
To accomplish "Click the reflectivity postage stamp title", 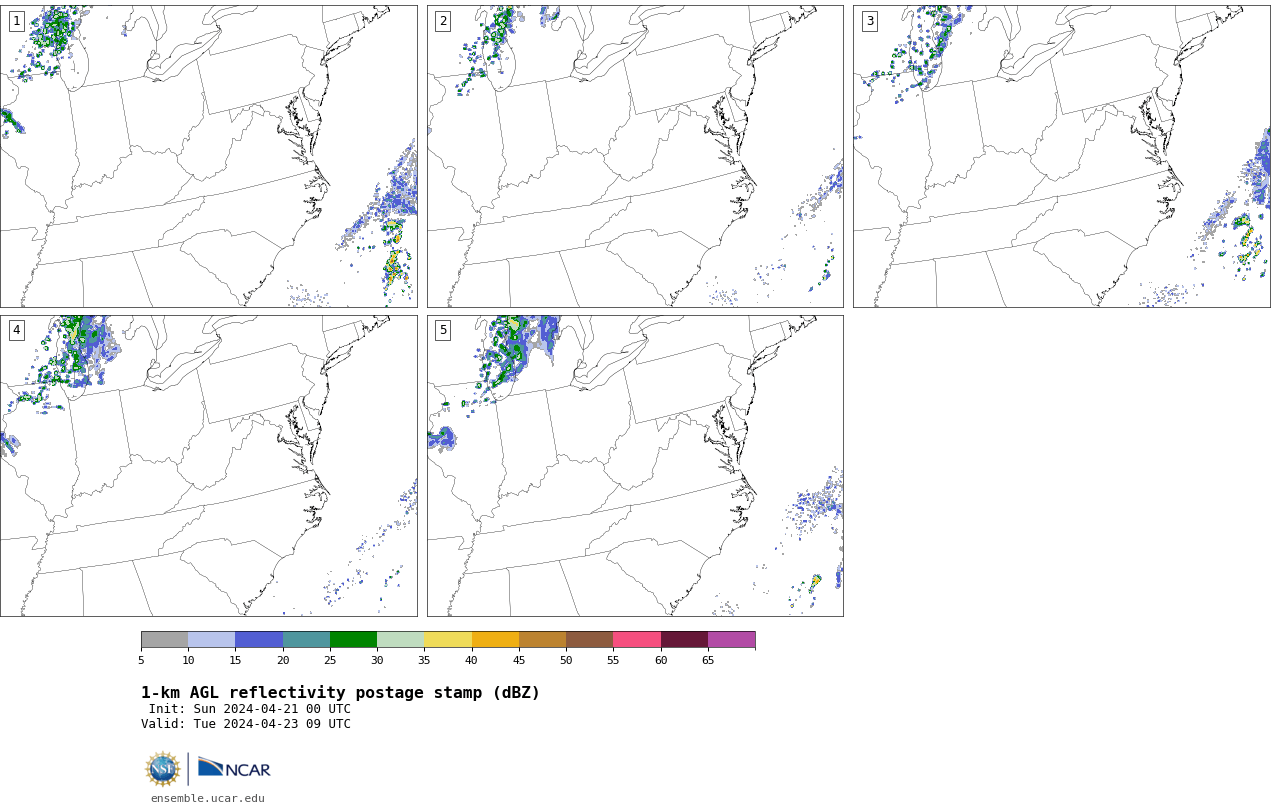I will pos(340,693).
